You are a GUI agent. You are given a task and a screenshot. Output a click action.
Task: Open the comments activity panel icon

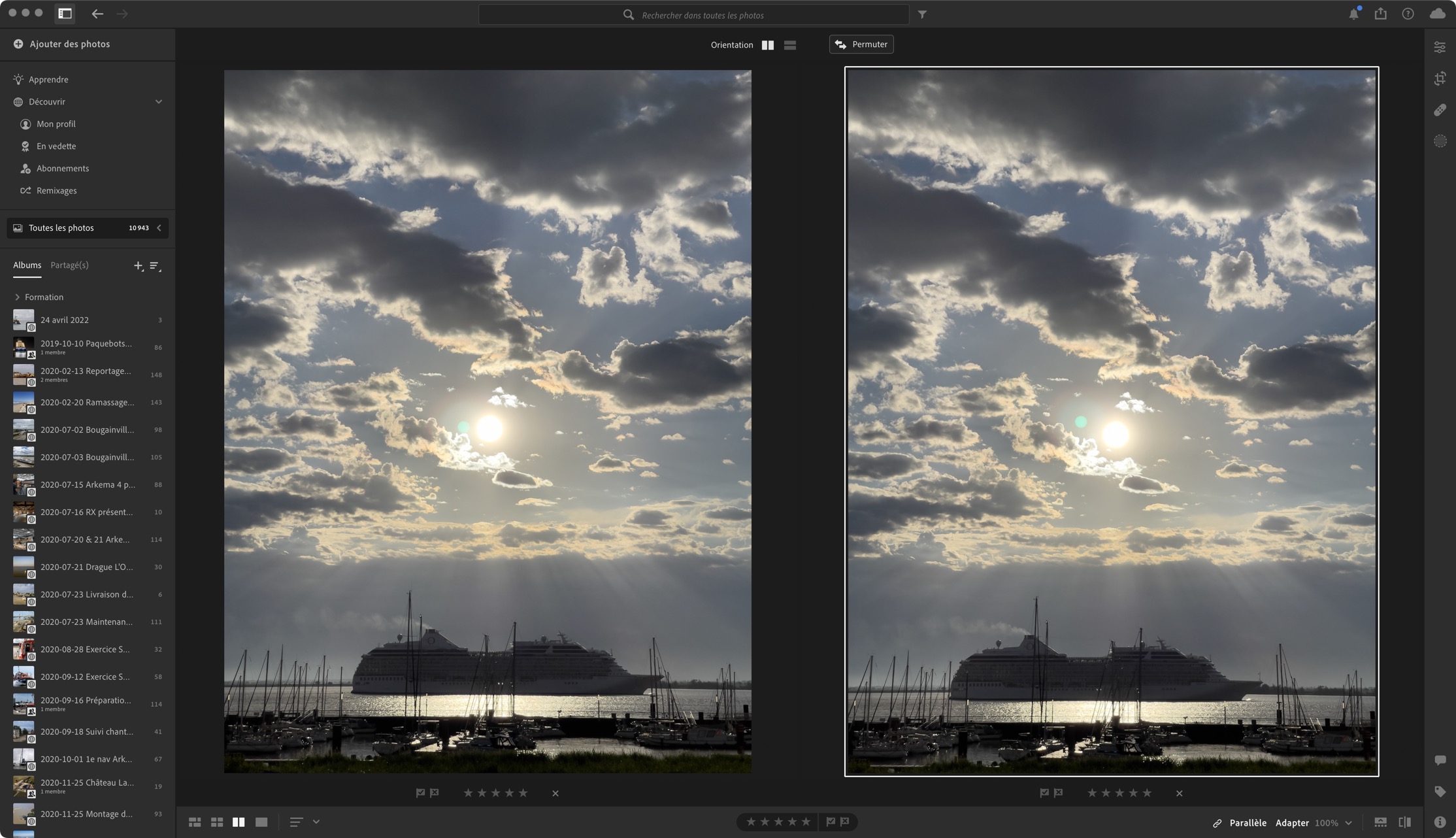[x=1440, y=760]
